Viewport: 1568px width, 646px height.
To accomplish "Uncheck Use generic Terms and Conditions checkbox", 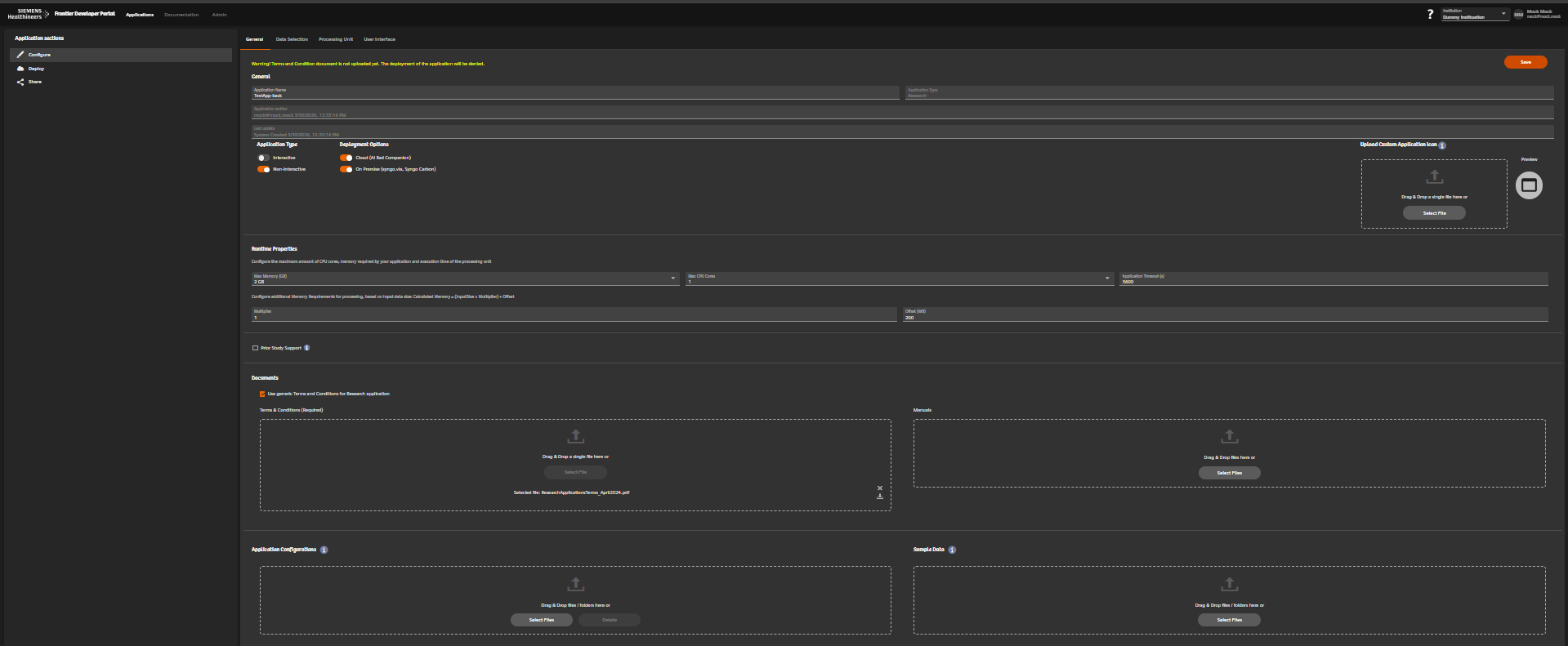I will [x=262, y=394].
